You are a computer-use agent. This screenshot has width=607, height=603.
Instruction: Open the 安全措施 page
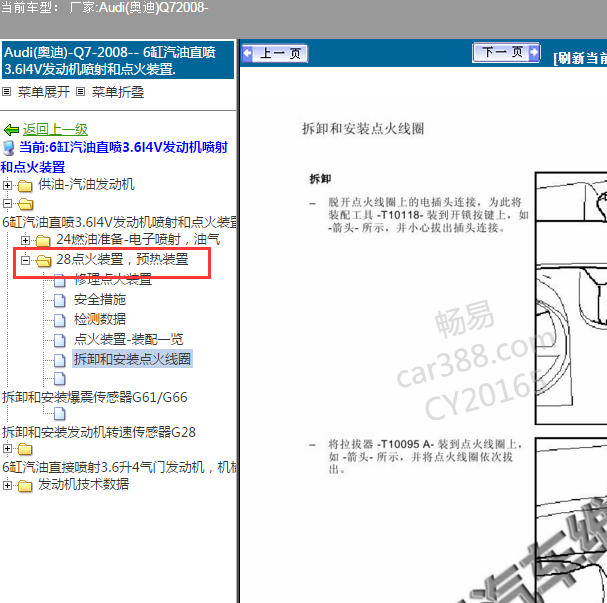pos(100,299)
